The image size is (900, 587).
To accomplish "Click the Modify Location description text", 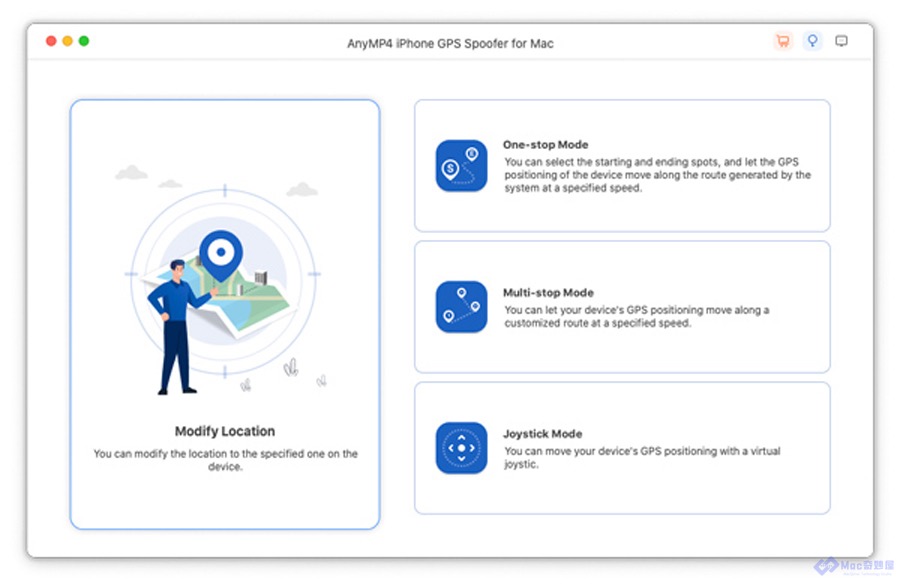I will click(226, 460).
